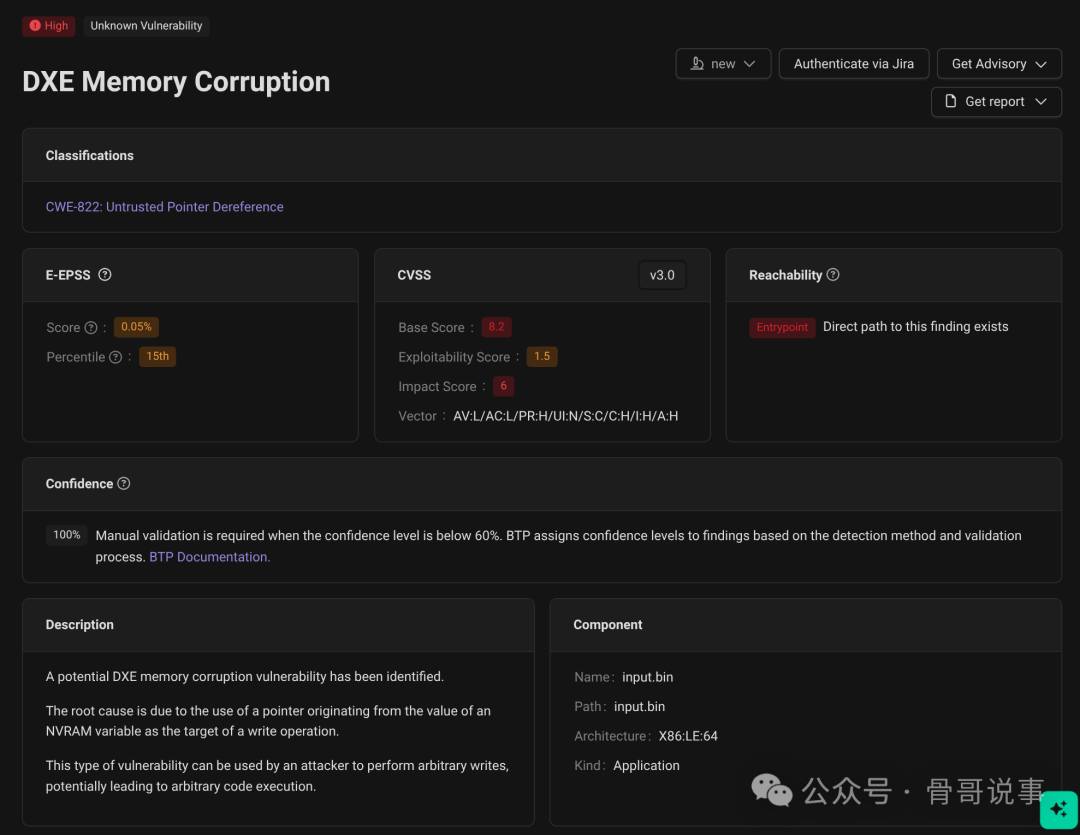The width and height of the screenshot is (1080, 835).
Task: Click the document icon in Get report
Action: [x=951, y=102]
